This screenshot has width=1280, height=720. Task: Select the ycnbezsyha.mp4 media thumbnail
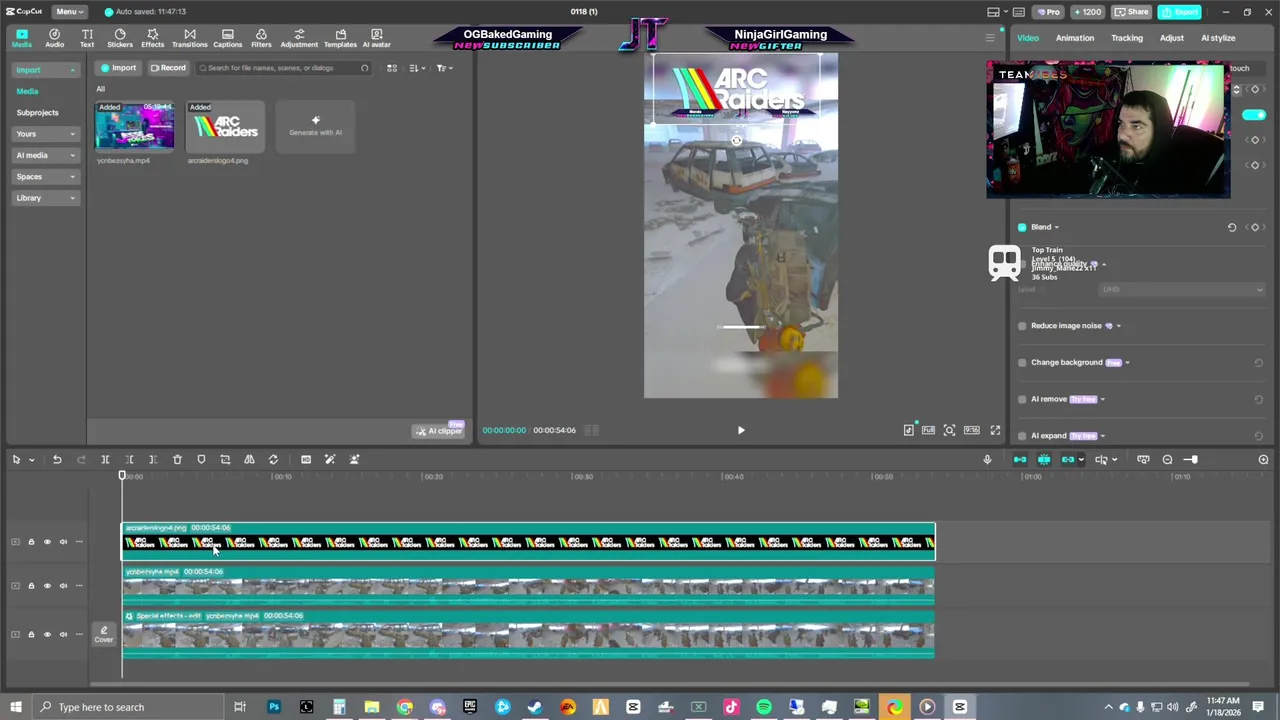tap(134, 125)
